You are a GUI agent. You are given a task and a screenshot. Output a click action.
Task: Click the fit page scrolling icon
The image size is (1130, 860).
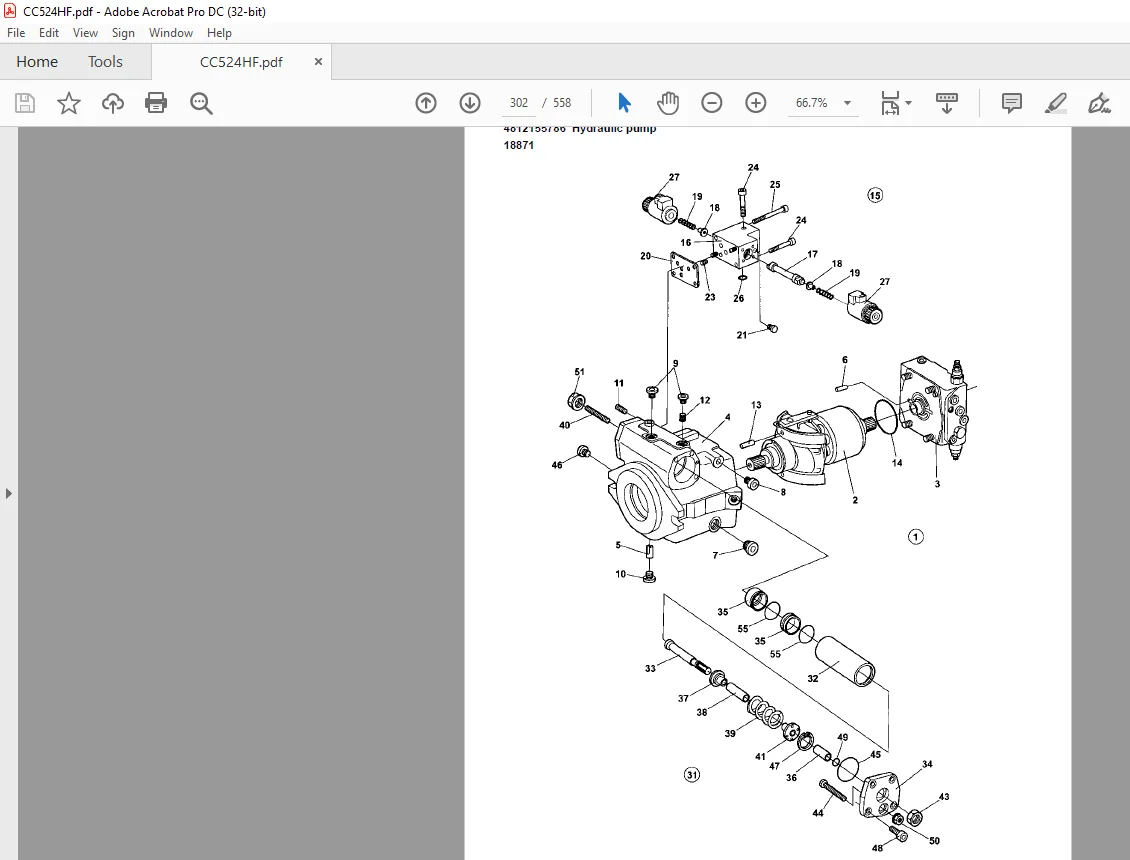pos(891,103)
